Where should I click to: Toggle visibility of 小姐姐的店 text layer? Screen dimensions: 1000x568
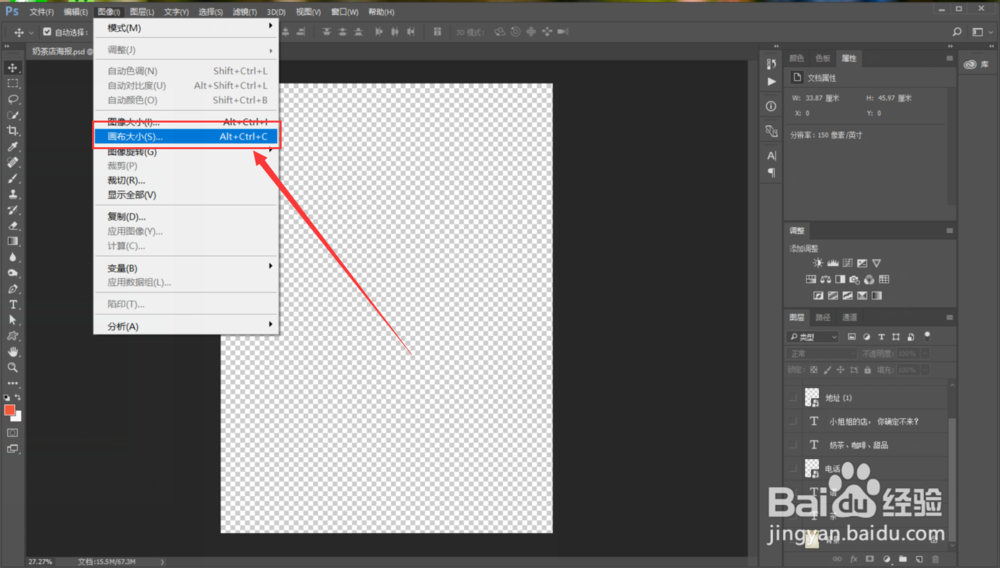tap(793, 421)
